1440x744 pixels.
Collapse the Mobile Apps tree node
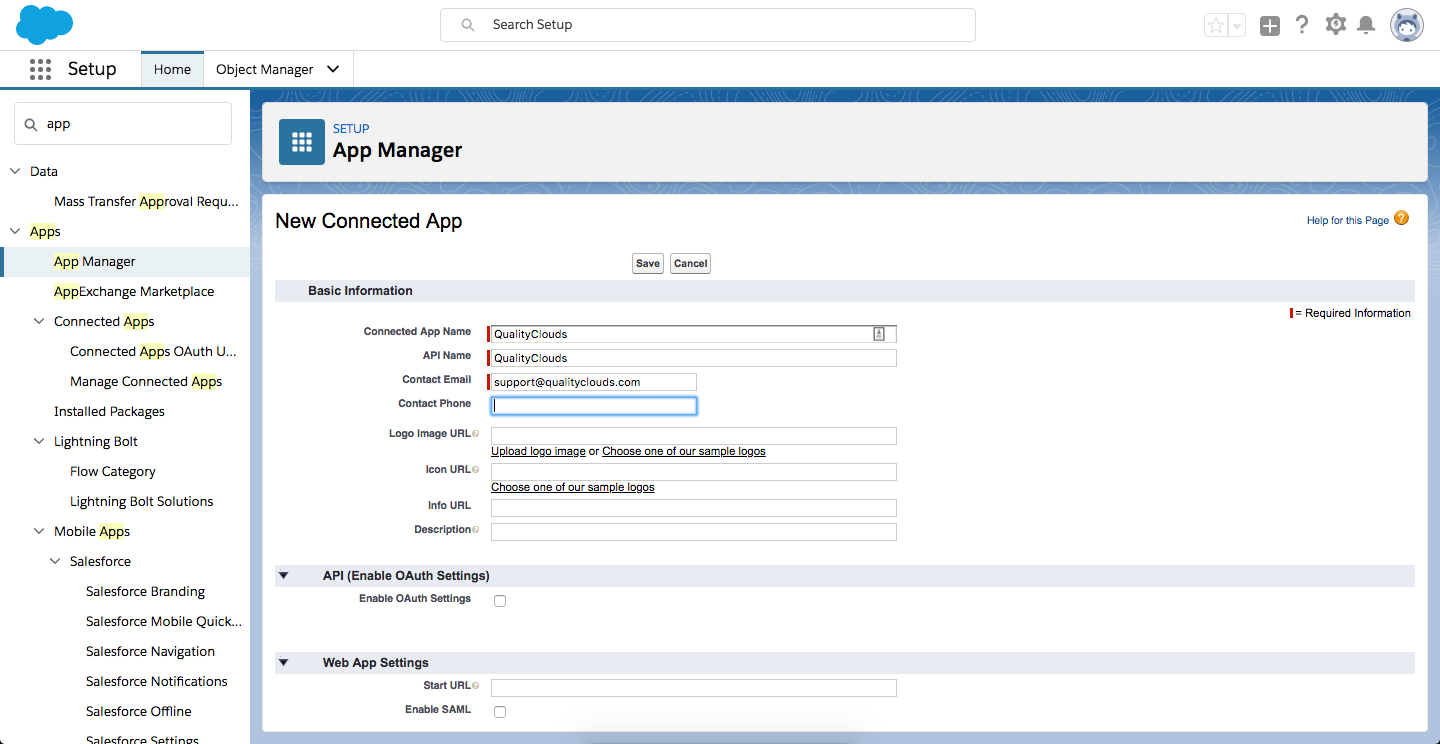point(39,531)
